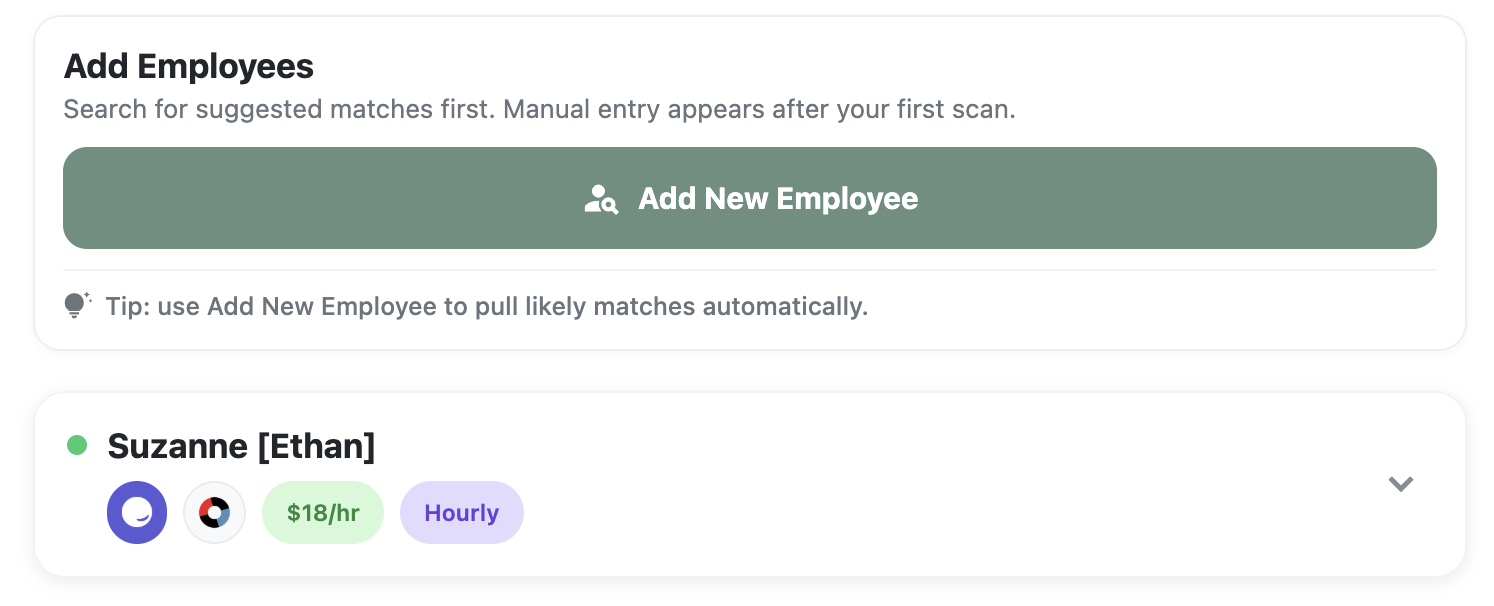This screenshot has height=606, width=1494.
Task: Expand the Suzanne [Ethan] row chevron
Action: (1400, 484)
